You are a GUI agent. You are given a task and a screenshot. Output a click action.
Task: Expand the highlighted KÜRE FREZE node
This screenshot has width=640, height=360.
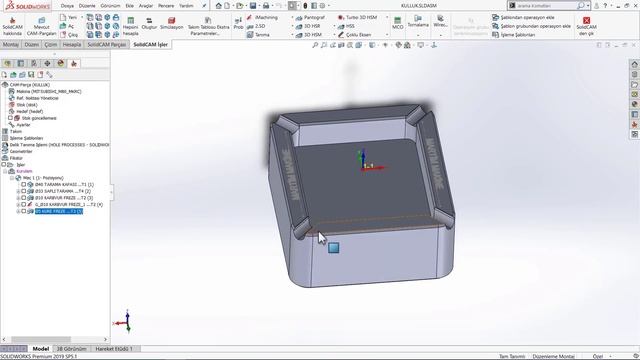pos(18,211)
